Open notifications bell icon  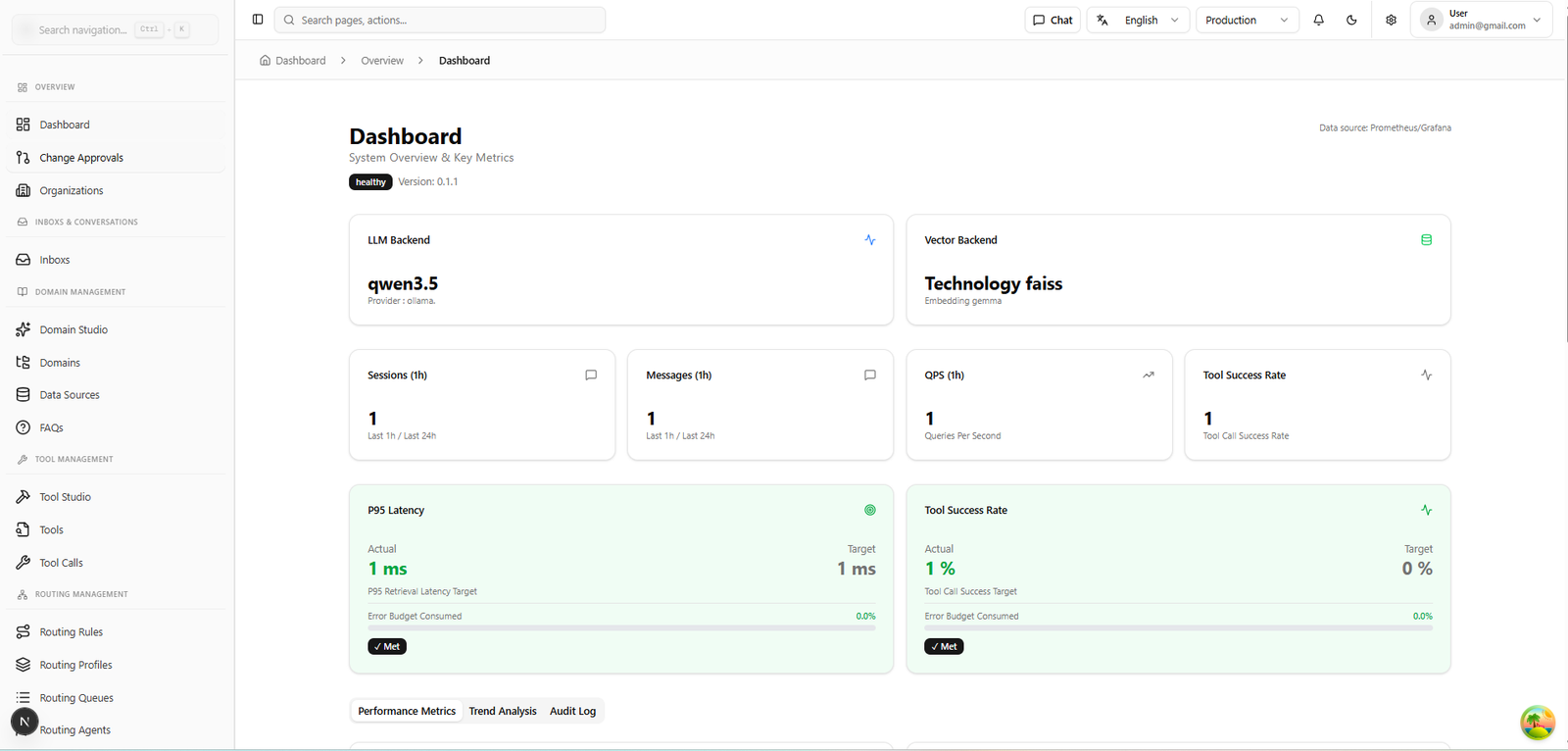tap(1319, 20)
